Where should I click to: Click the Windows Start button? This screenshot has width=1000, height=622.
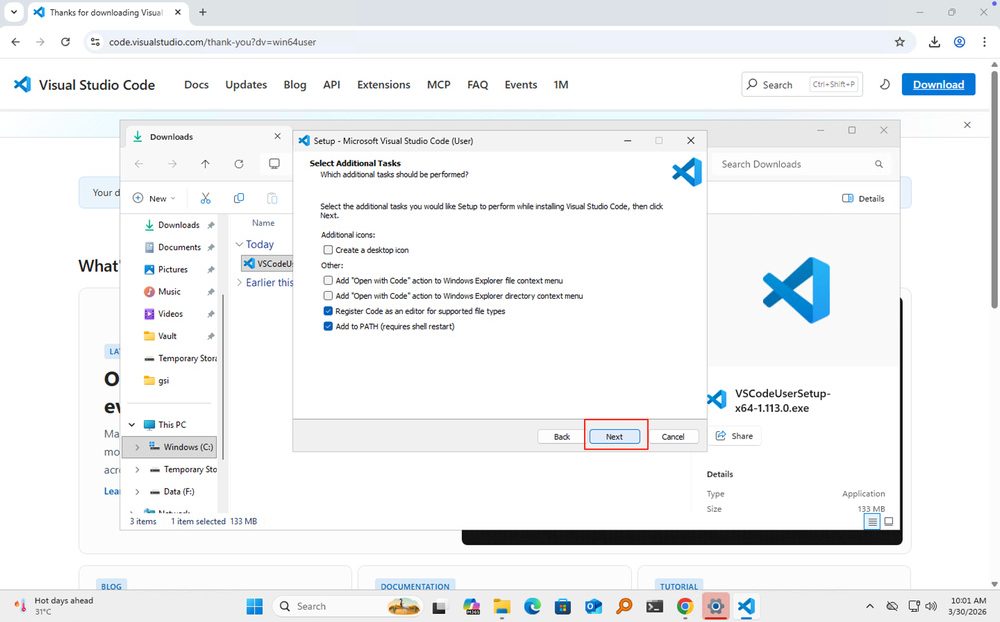pyautogui.click(x=255, y=606)
